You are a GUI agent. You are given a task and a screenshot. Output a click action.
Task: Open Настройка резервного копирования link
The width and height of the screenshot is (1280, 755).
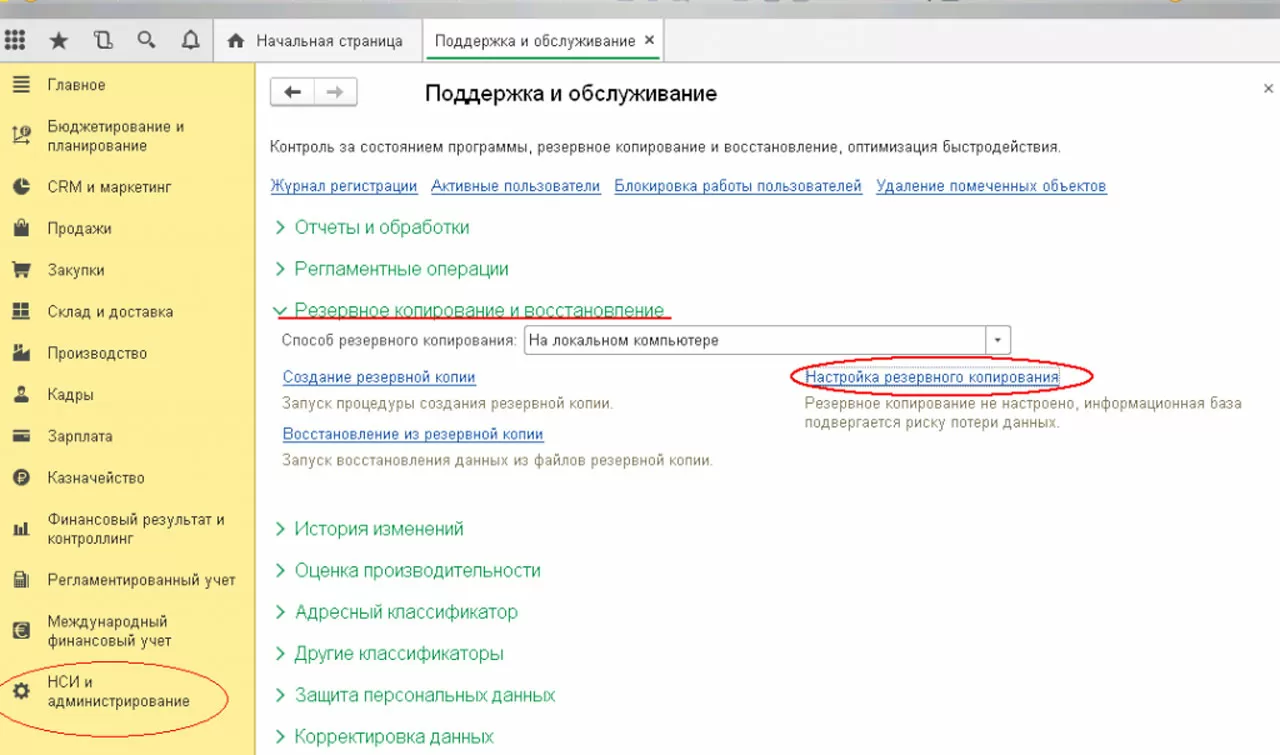[932, 377]
